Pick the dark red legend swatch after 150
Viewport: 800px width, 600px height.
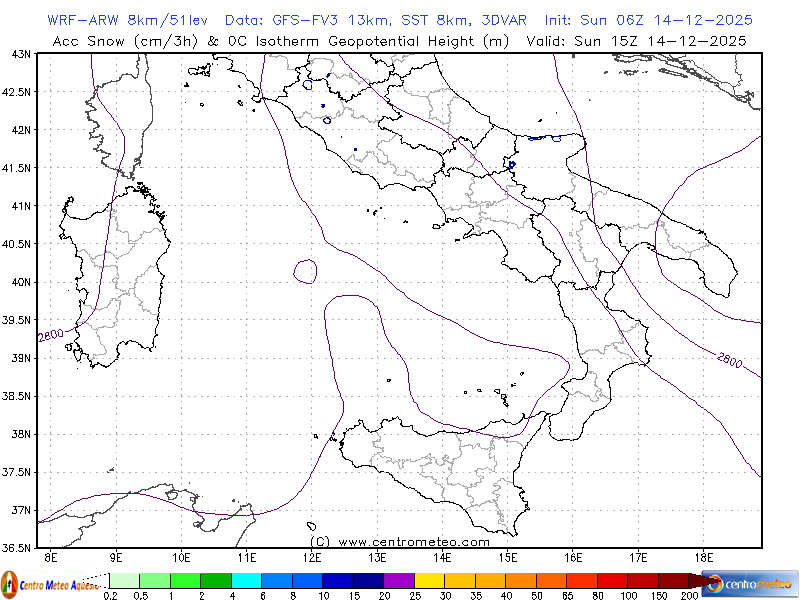click(x=673, y=580)
